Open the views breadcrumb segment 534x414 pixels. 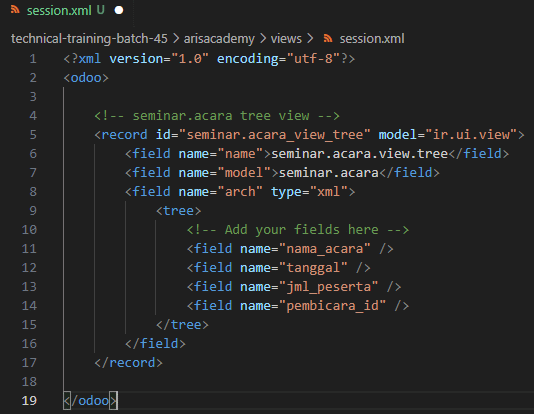point(286,39)
